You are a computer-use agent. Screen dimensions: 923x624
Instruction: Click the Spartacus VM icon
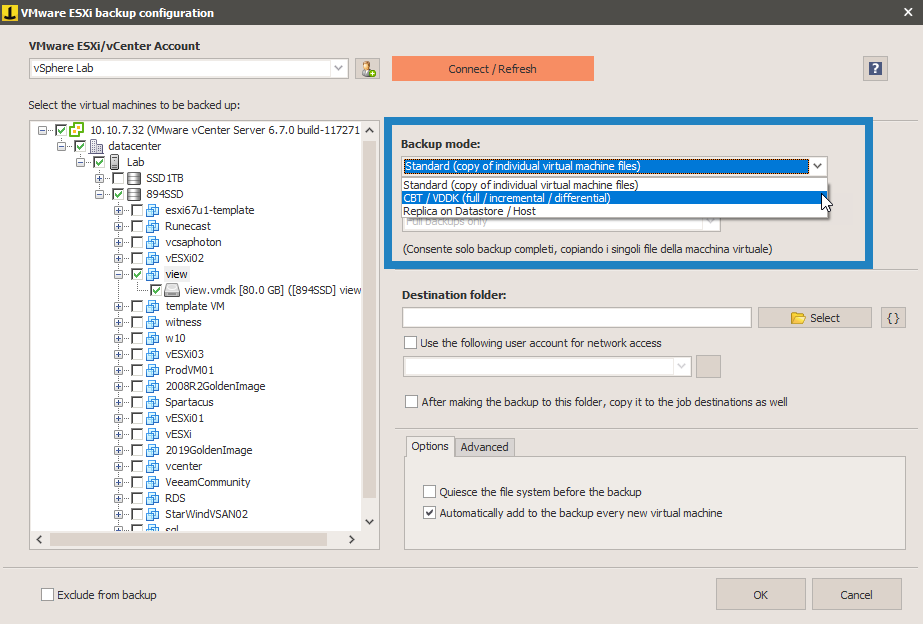point(153,402)
